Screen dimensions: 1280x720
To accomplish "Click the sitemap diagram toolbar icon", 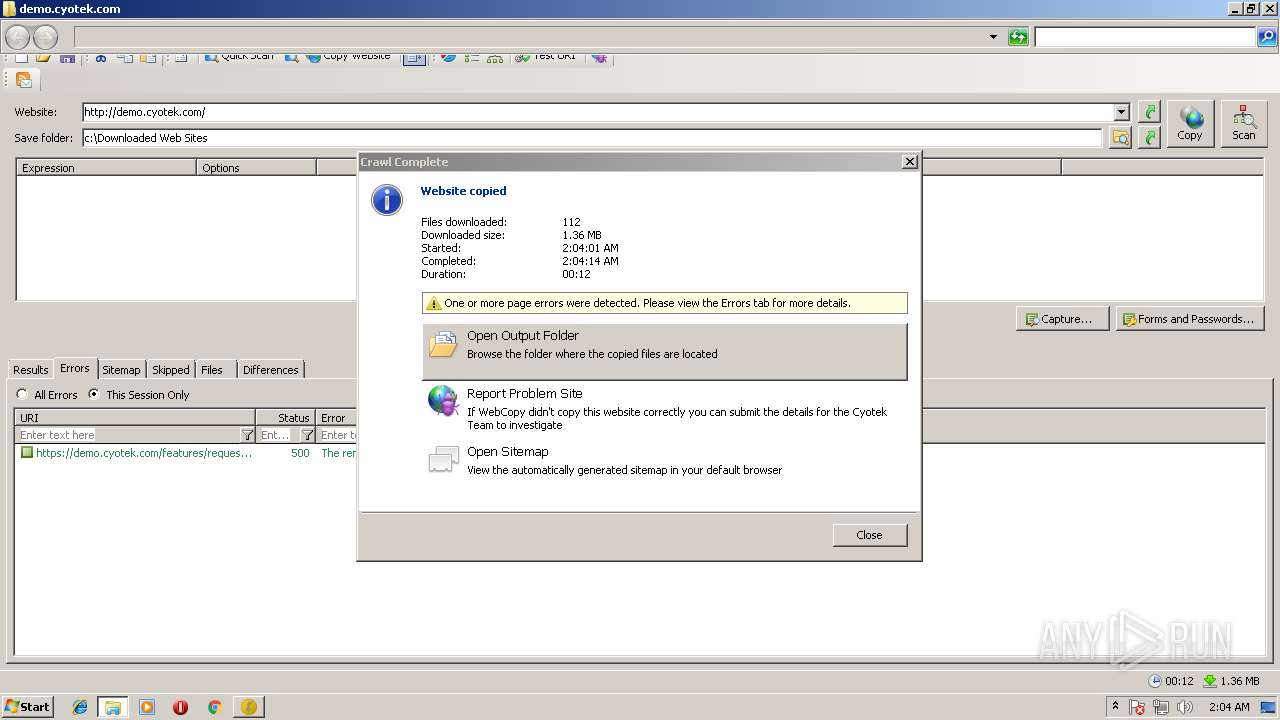I will pyautogui.click(x=495, y=58).
